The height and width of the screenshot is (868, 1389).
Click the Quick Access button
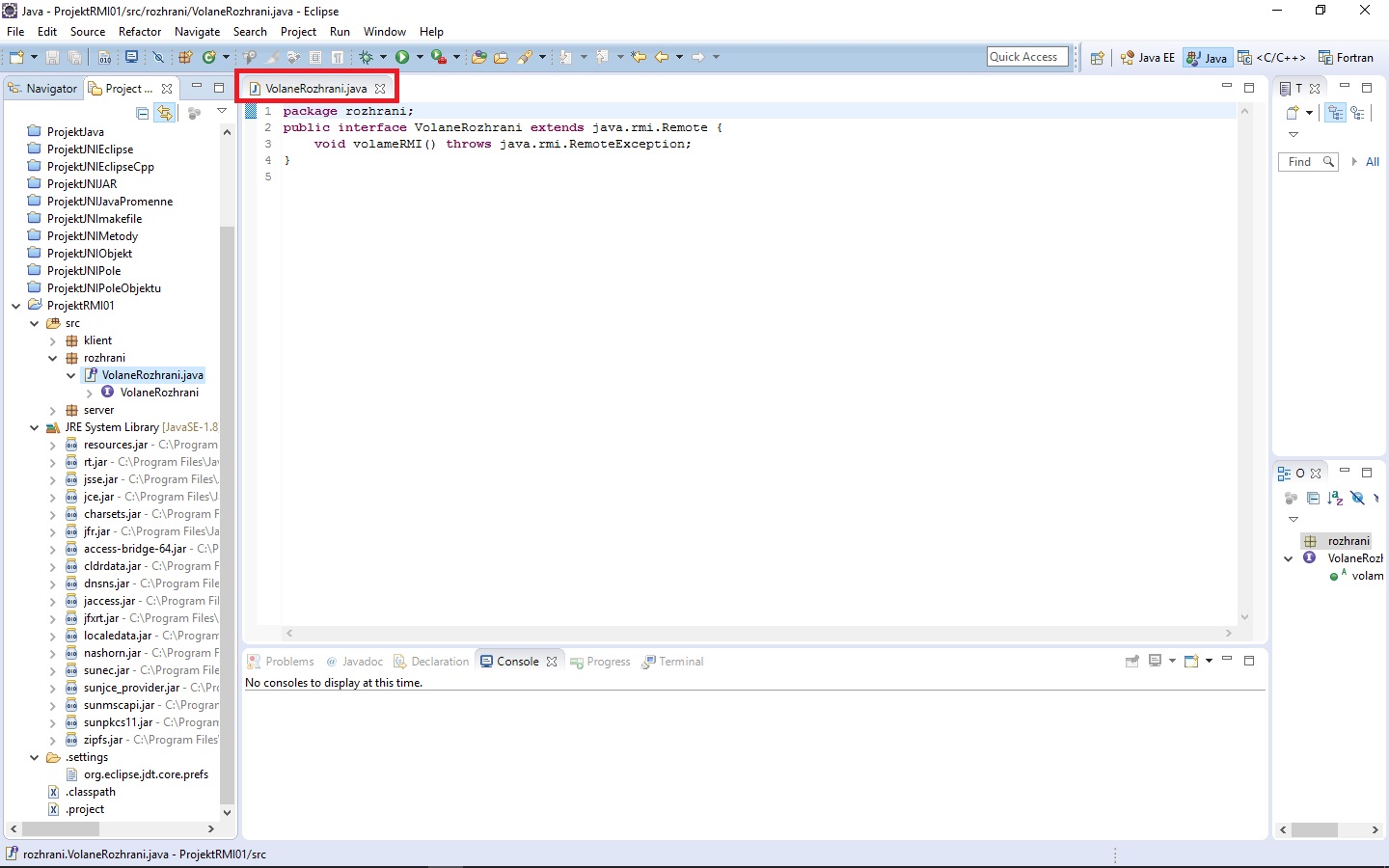(1026, 56)
